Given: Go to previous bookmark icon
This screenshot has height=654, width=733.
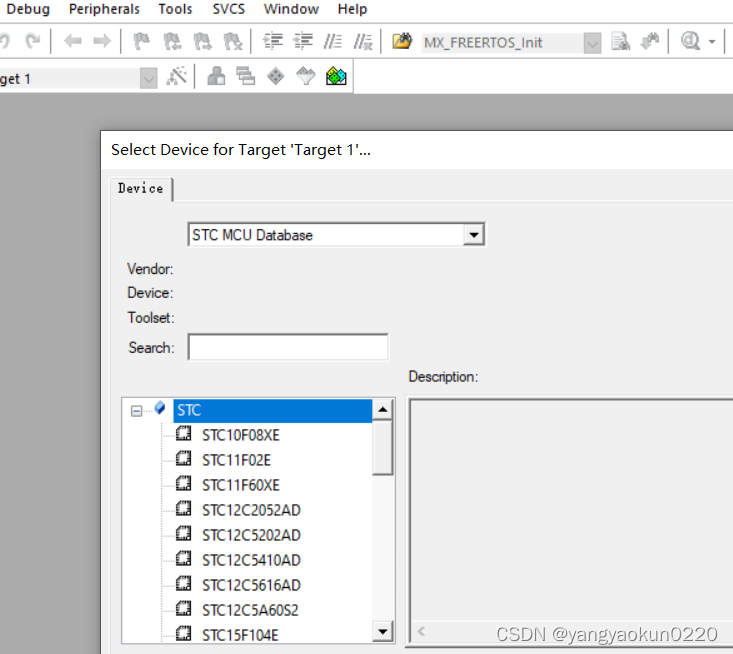Looking at the screenshot, I should [172, 41].
